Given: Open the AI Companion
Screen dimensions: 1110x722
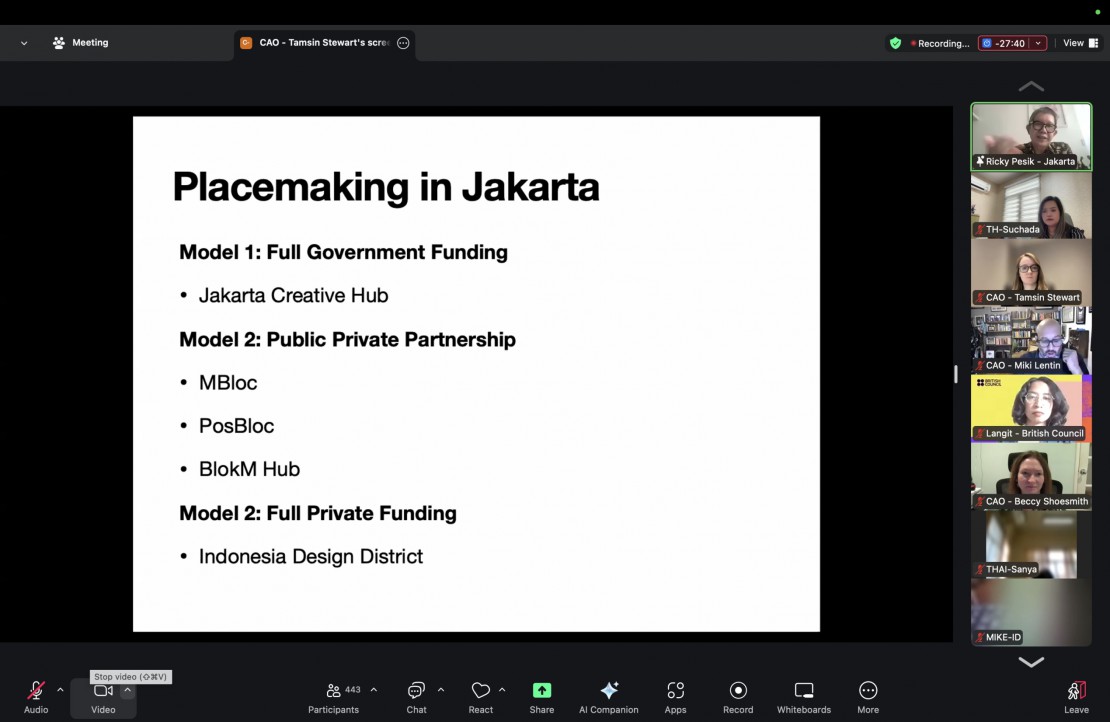Looking at the screenshot, I should pyautogui.click(x=608, y=695).
